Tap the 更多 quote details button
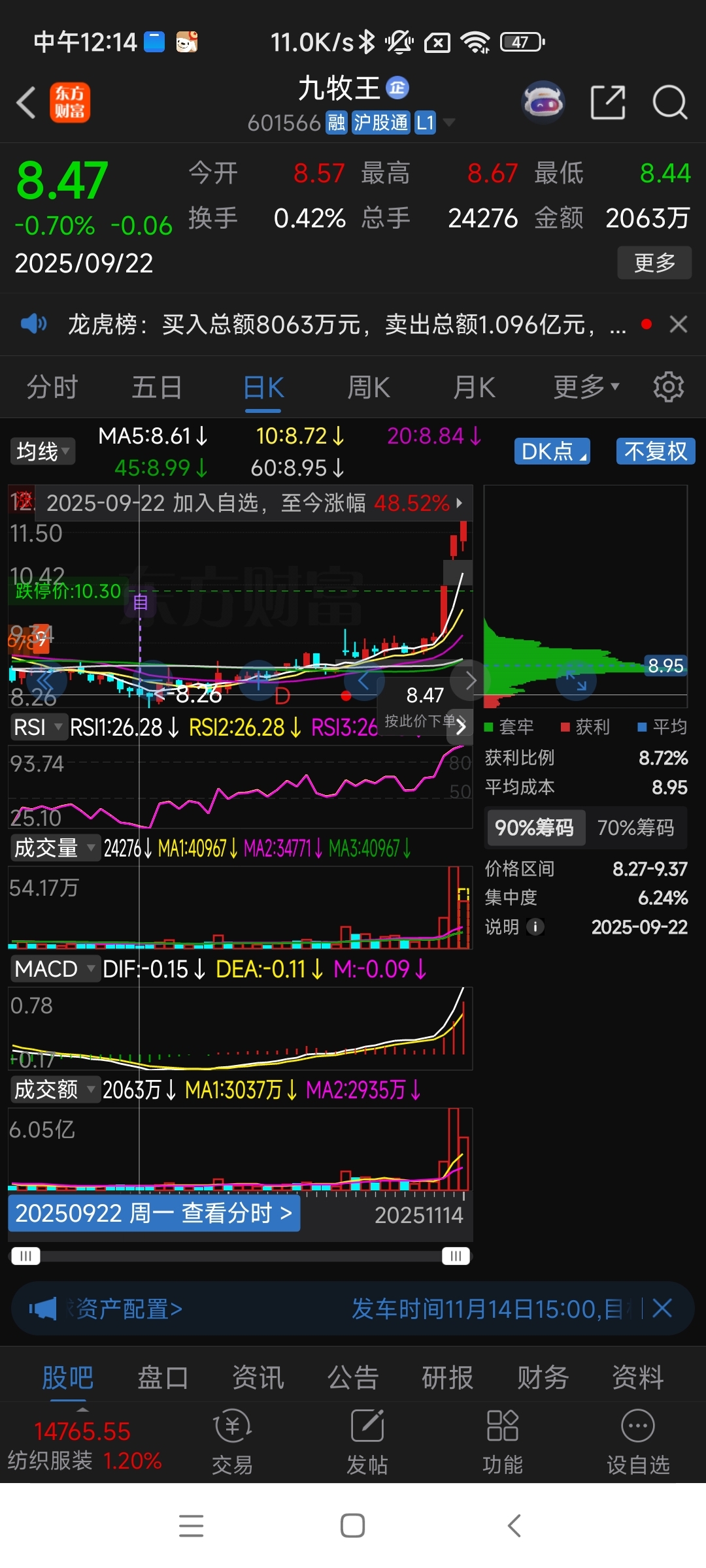706x1568 pixels. click(x=654, y=263)
